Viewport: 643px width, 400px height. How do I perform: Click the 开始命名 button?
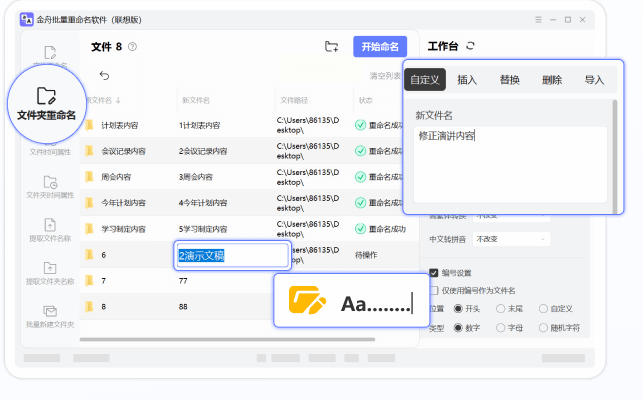380,46
